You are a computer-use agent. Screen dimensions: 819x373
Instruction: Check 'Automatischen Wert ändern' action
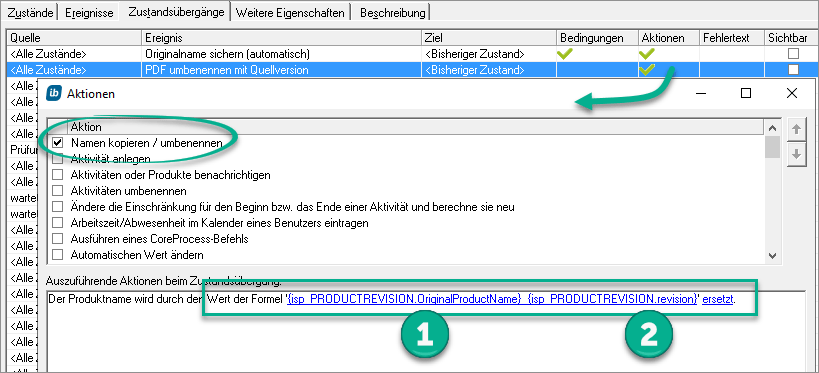(57, 255)
